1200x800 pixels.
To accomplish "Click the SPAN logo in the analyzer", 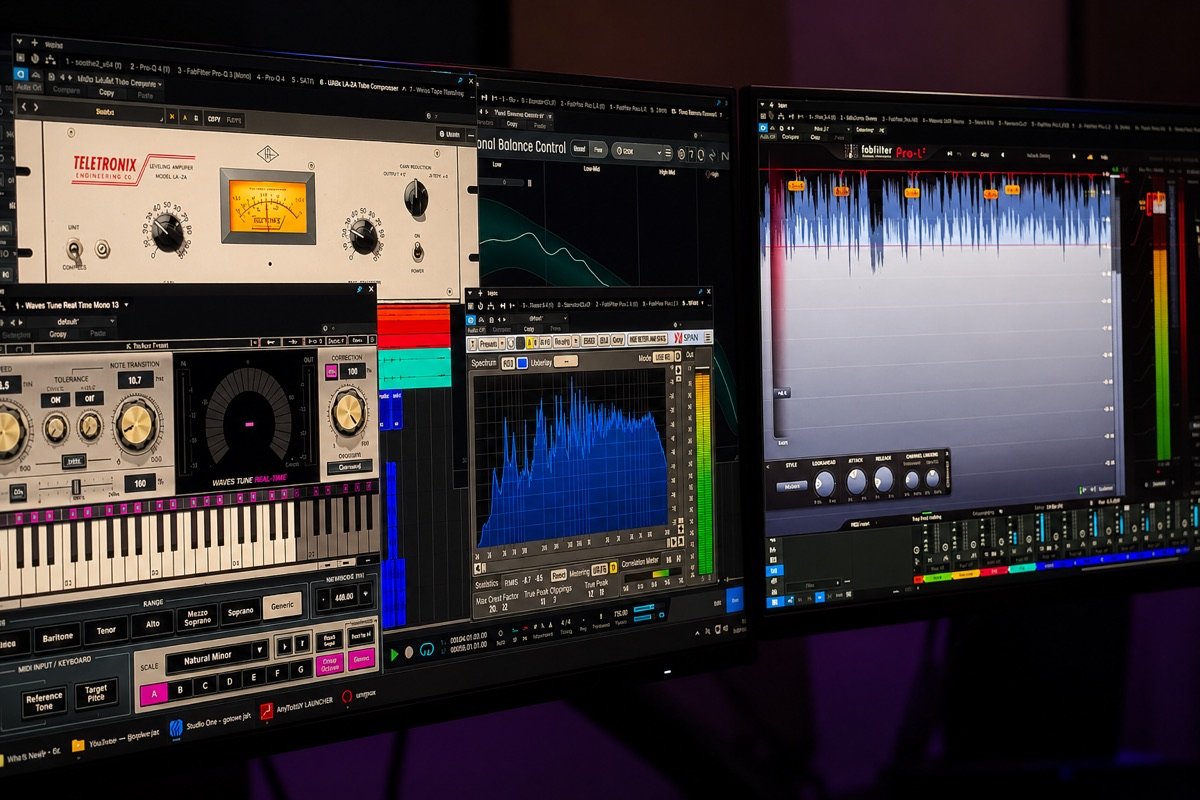I will [x=691, y=340].
